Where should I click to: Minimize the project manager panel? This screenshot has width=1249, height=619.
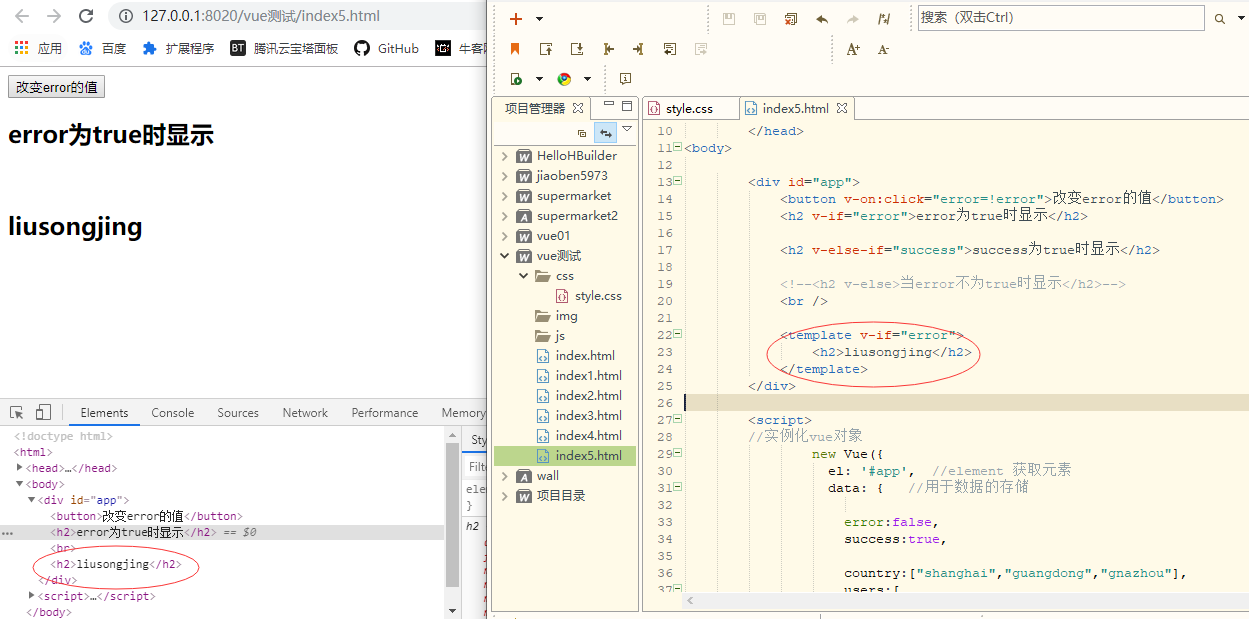pos(609,105)
